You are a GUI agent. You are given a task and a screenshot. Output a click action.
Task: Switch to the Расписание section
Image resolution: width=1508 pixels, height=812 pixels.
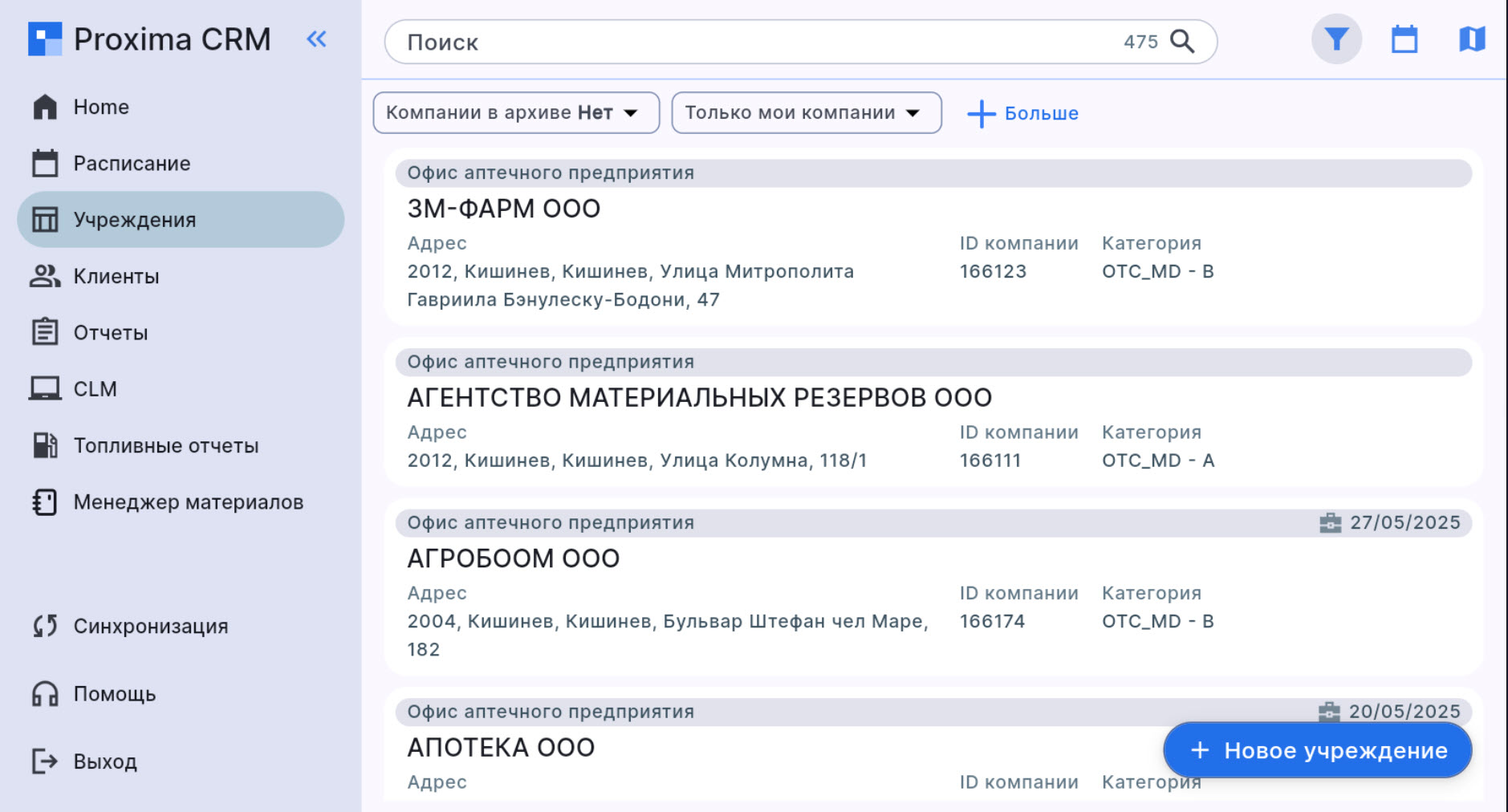[x=132, y=163]
